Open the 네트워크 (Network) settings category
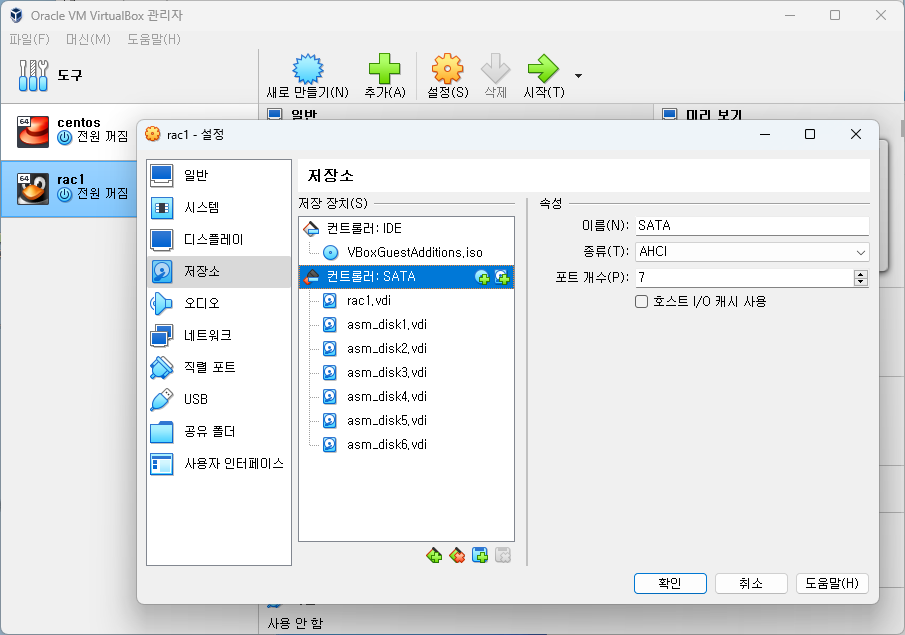 click(x=219, y=335)
